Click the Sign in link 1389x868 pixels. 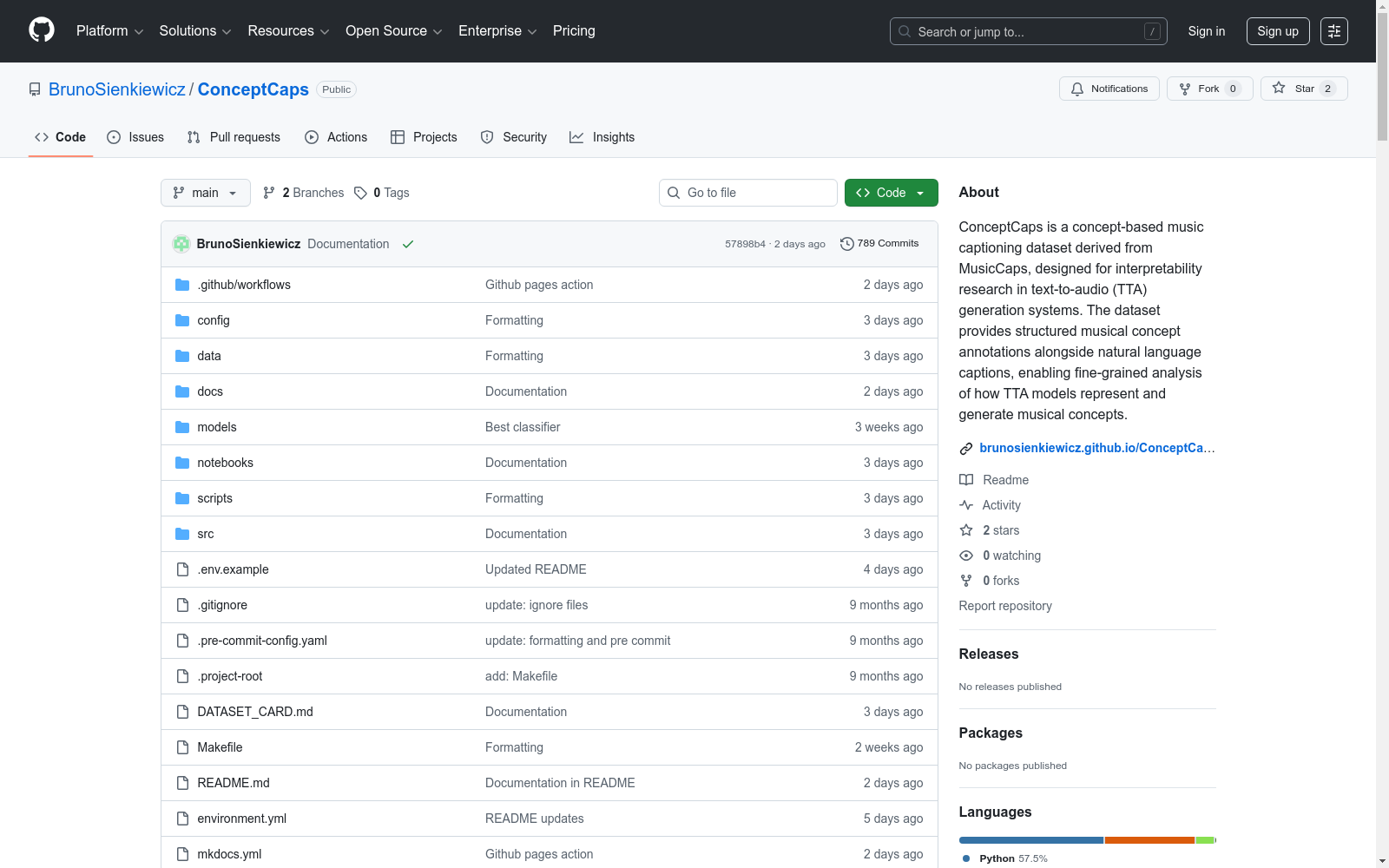coord(1207,31)
